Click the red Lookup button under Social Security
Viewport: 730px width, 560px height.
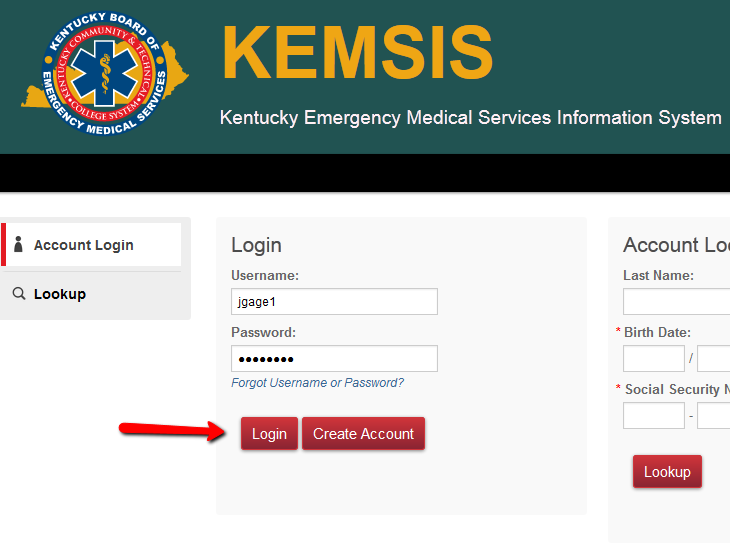(667, 472)
